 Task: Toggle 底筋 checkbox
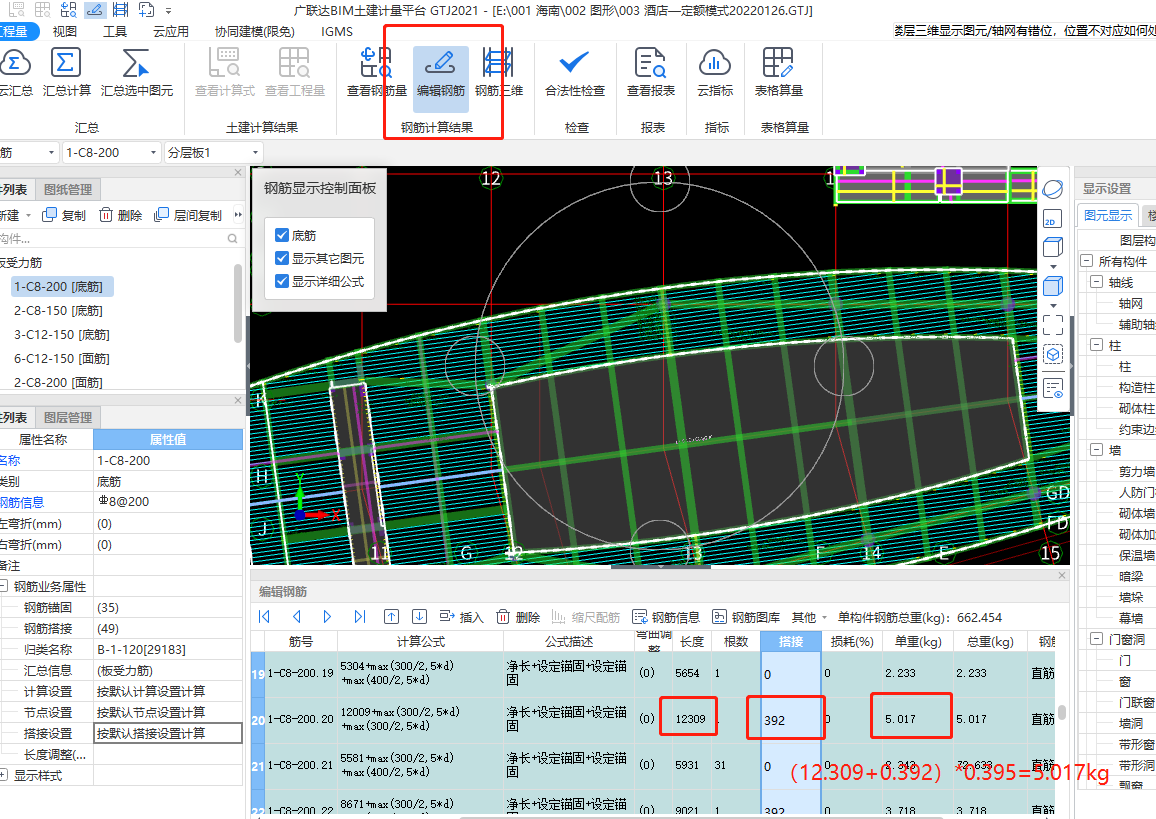pos(282,235)
